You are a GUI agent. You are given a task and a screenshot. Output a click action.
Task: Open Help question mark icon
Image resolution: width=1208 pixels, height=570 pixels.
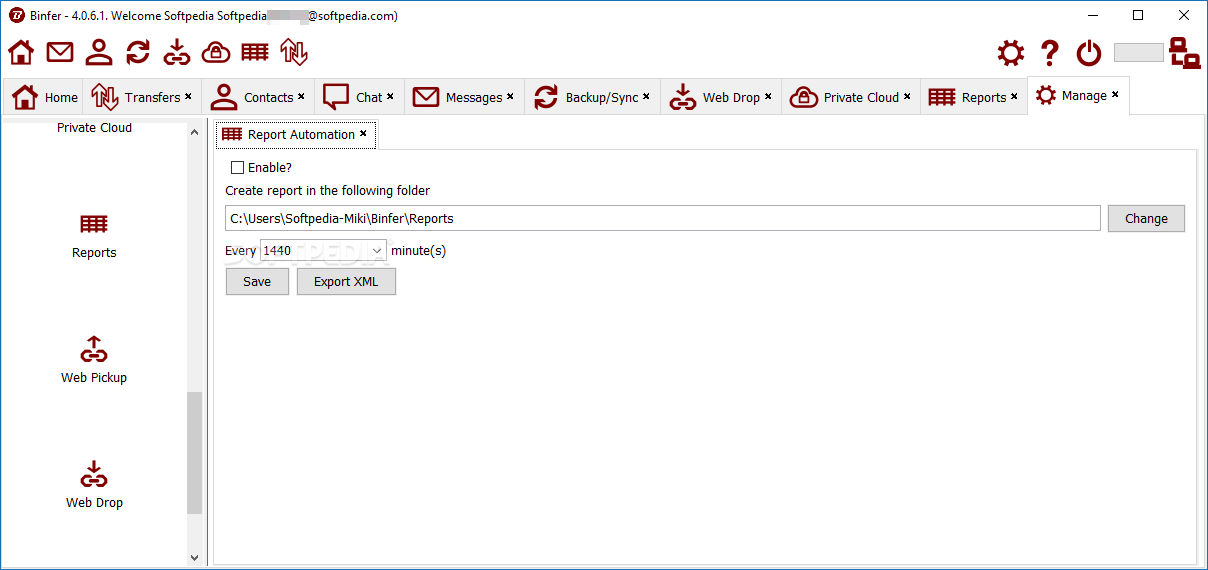(x=1049, y=53)
